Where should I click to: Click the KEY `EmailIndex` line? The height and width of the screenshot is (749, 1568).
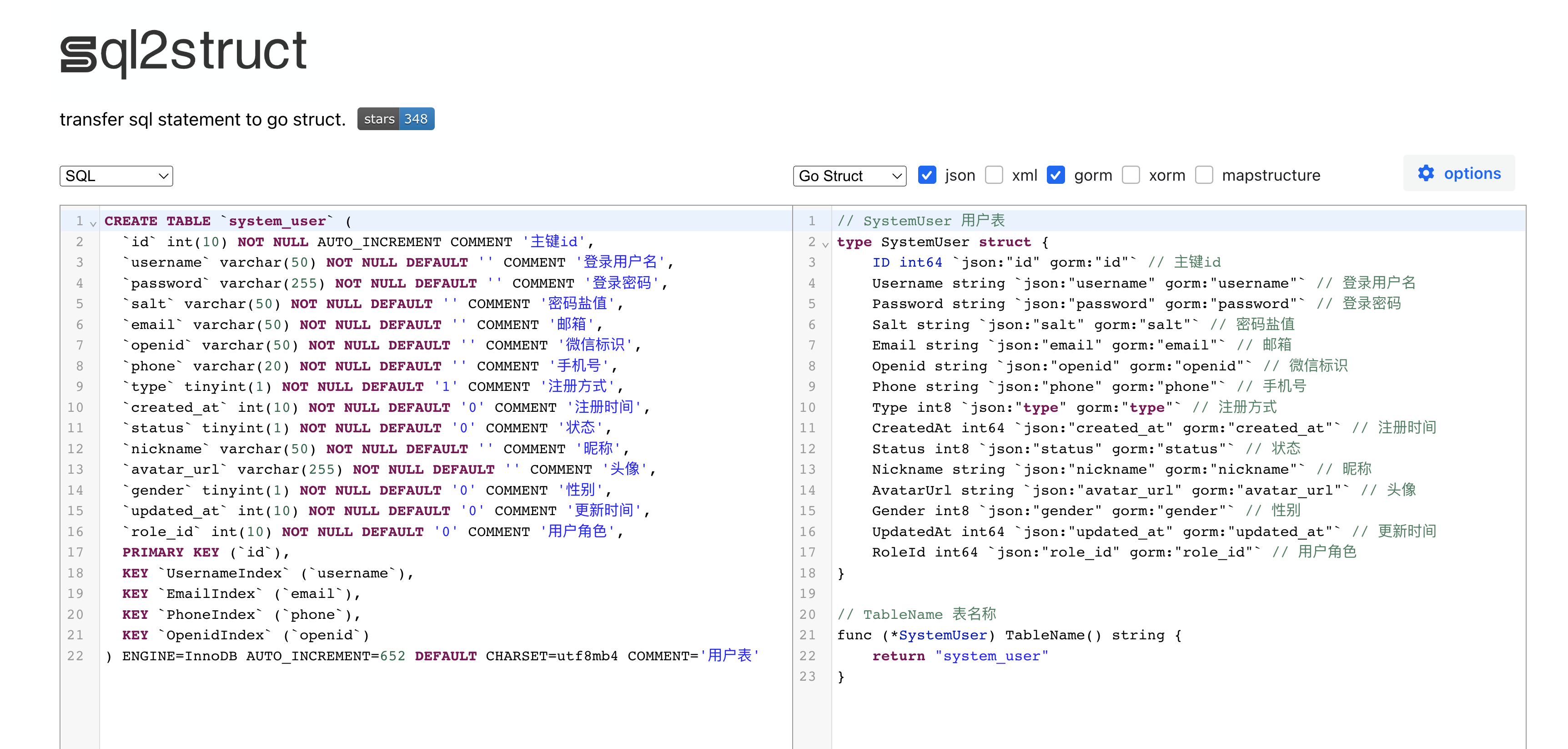(x=241, y=594)
